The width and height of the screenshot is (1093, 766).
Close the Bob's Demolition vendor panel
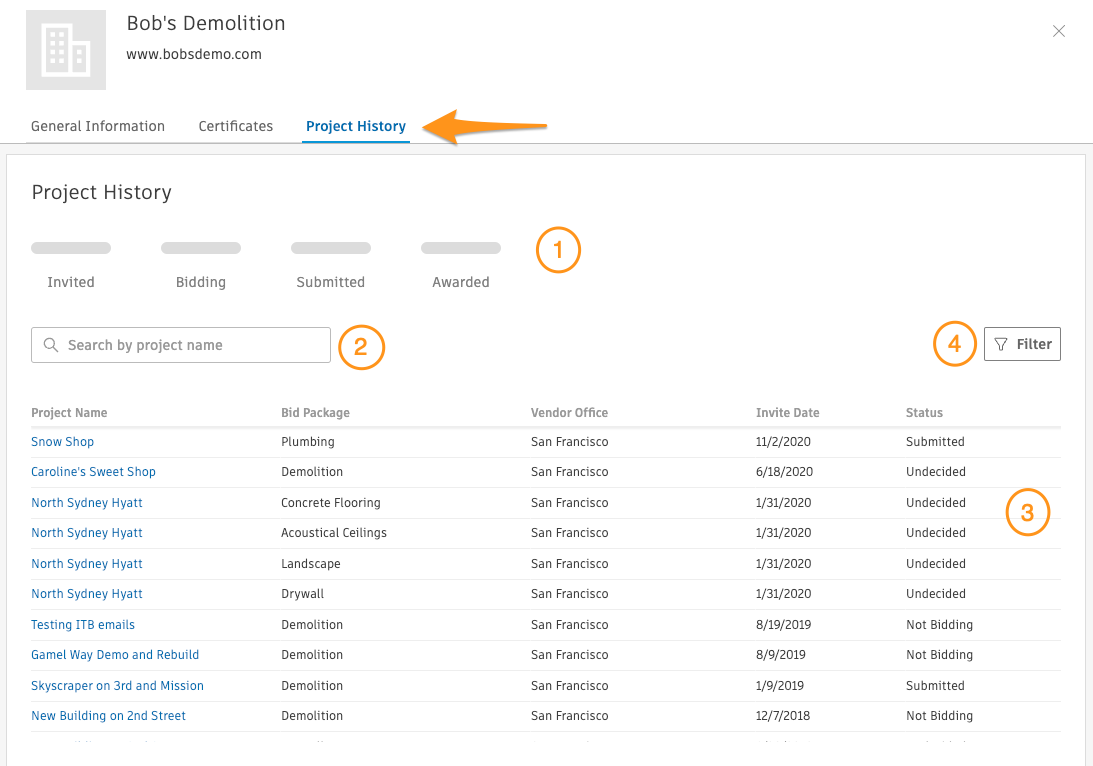point(1058,31)
